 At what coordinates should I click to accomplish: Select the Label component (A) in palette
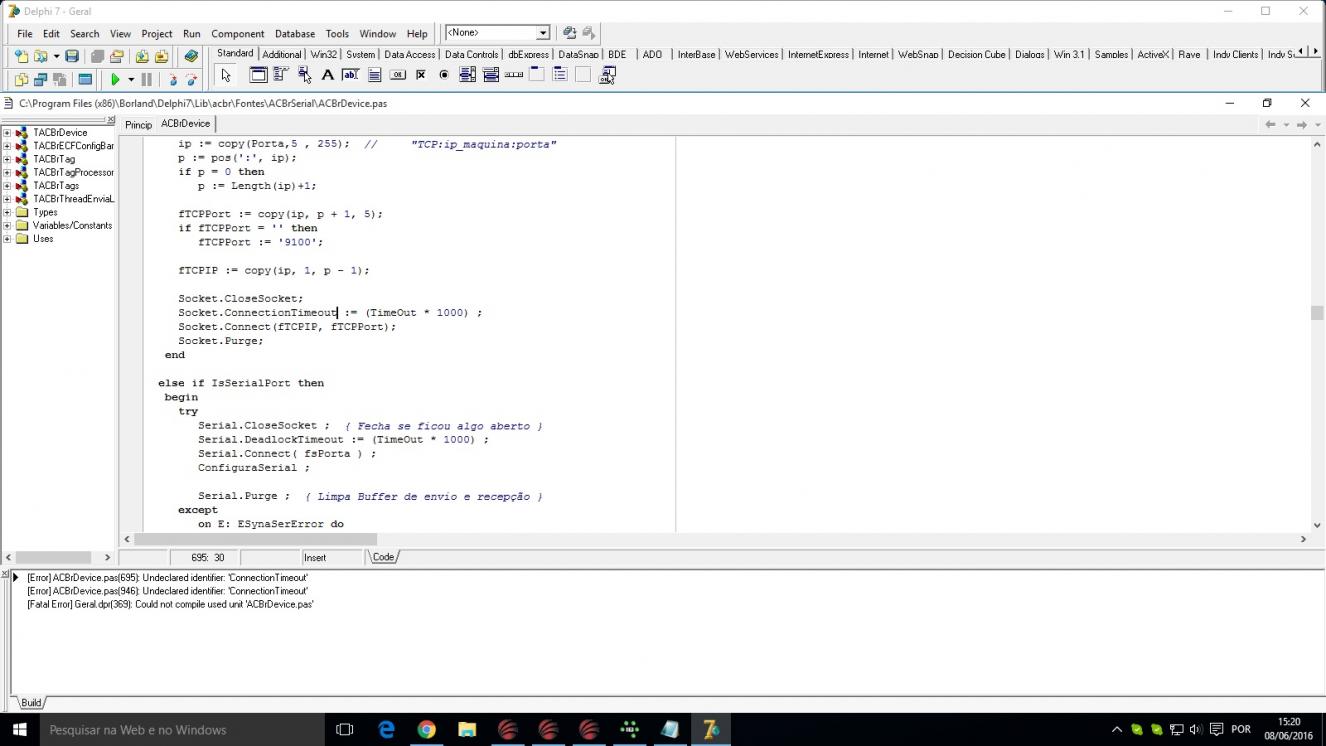click(x=327, y=75)
